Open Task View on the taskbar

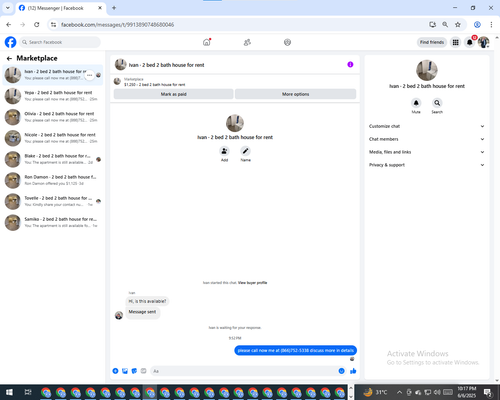coord(28,392)
